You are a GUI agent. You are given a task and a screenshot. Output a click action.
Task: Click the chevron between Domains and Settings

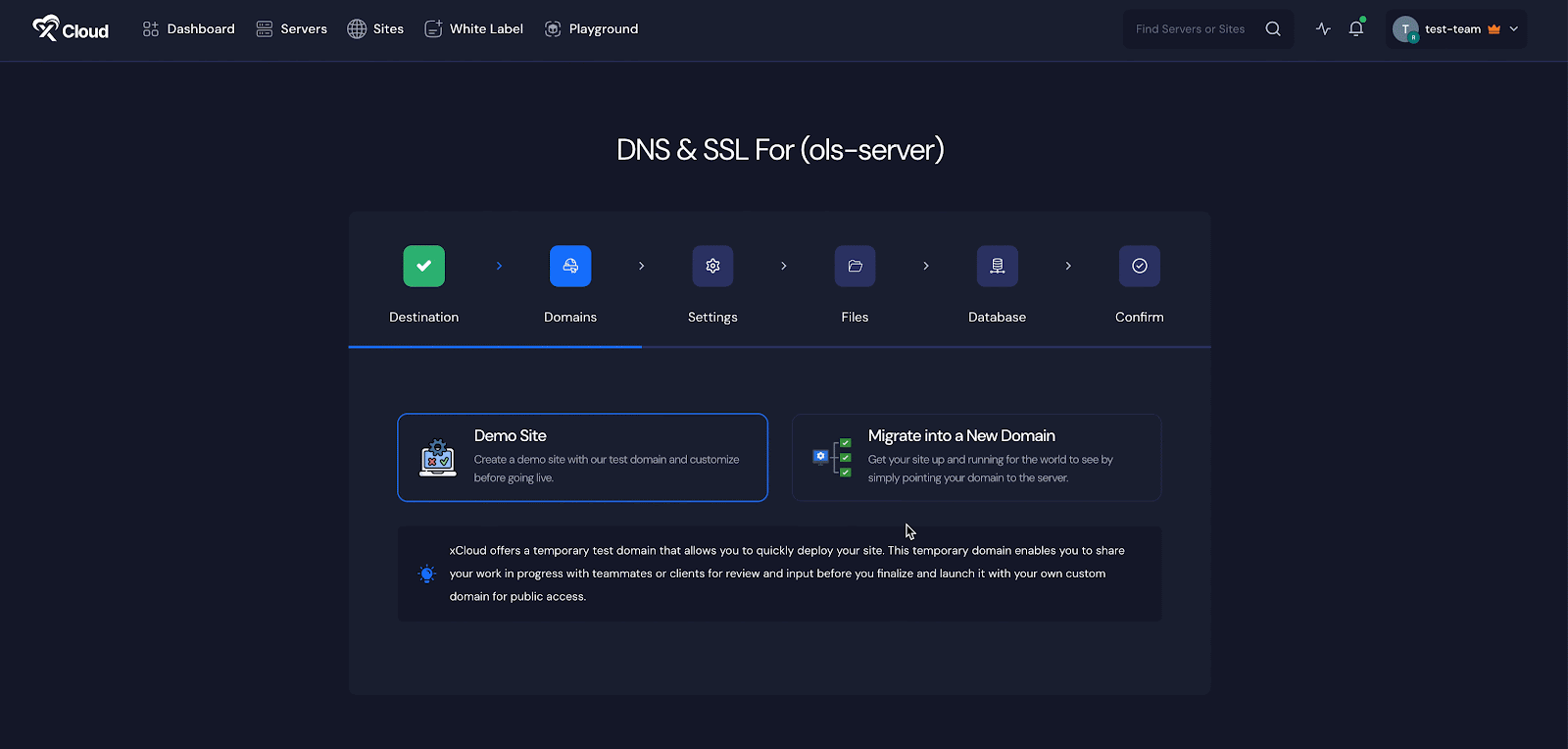[x=642, y=266]
